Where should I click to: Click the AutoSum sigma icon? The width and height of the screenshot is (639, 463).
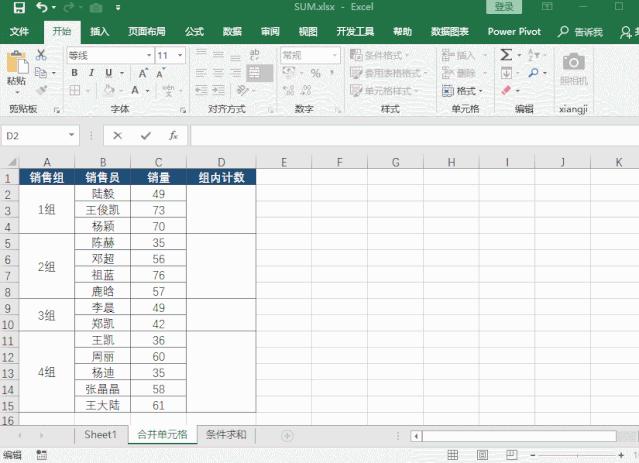(x=506, y=55)
